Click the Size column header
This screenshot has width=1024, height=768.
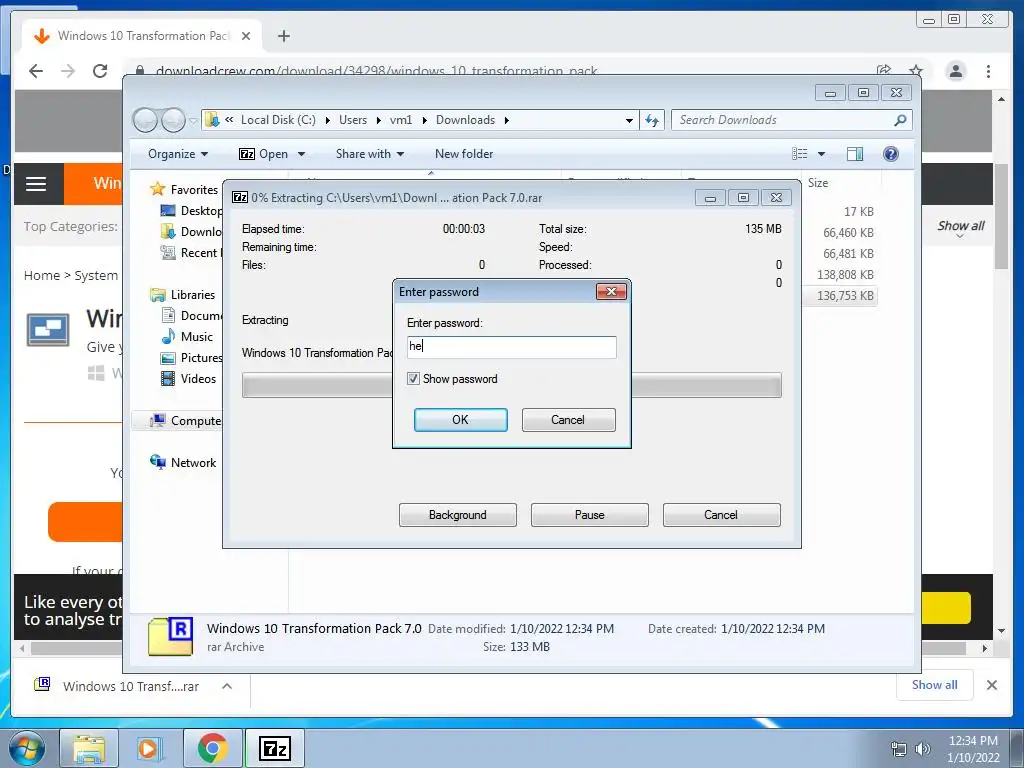click(818, 184)
